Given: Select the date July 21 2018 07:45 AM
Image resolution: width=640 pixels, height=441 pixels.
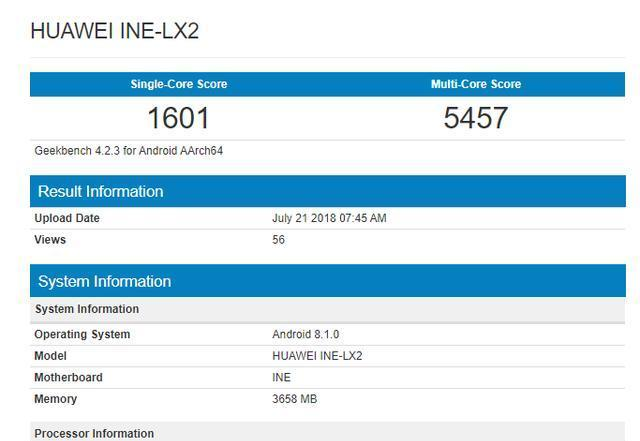Looking at the screenshot, I should click(329, 218).
